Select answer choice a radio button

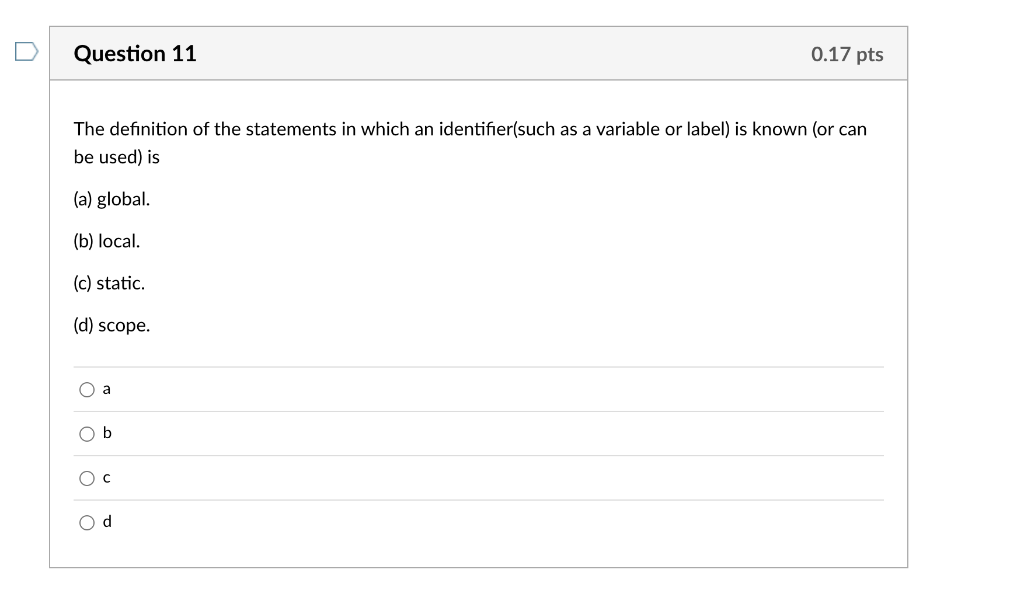pos(87,389)
